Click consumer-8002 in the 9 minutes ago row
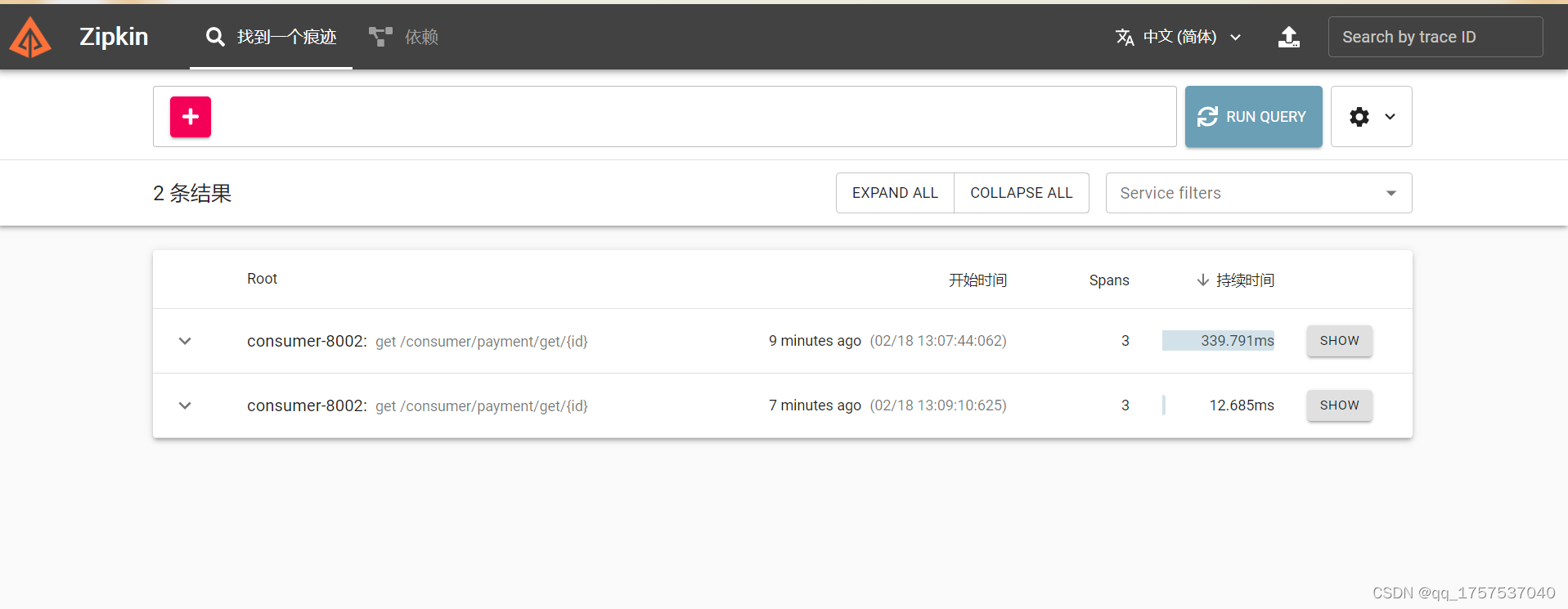 pyautogui.click(x=307, y=341)
